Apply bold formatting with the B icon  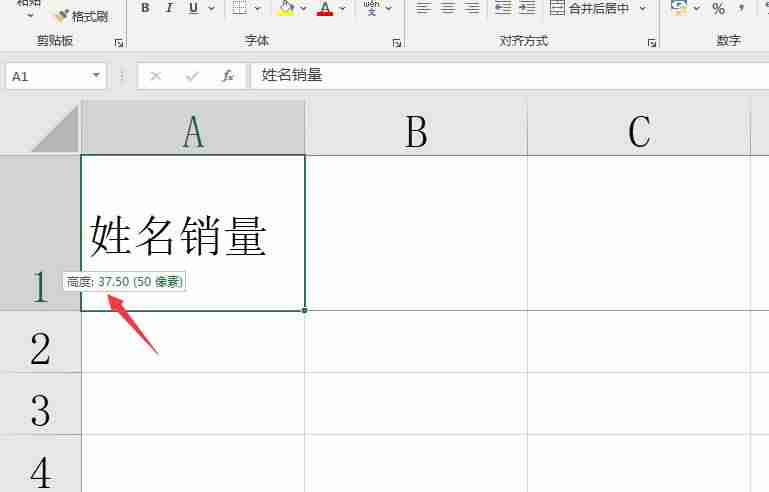coord(145,8)
